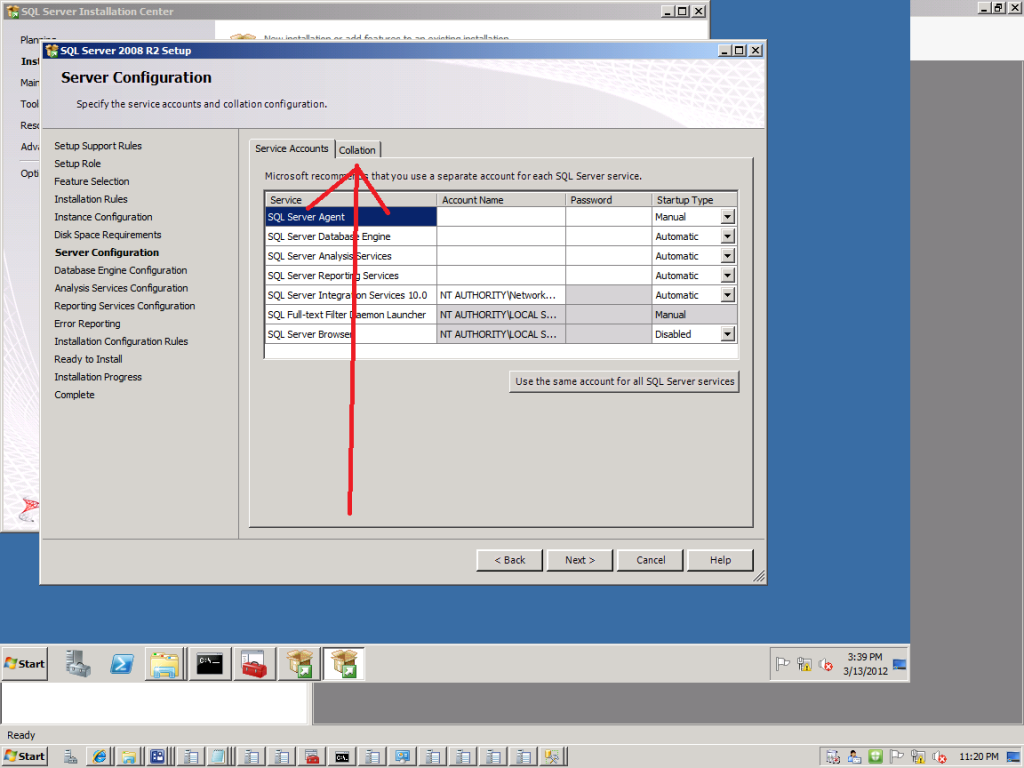This screenshot has width=1024, height=768.
Task: Open Server Manager from the inner taskbar
Action: (78, 664)
